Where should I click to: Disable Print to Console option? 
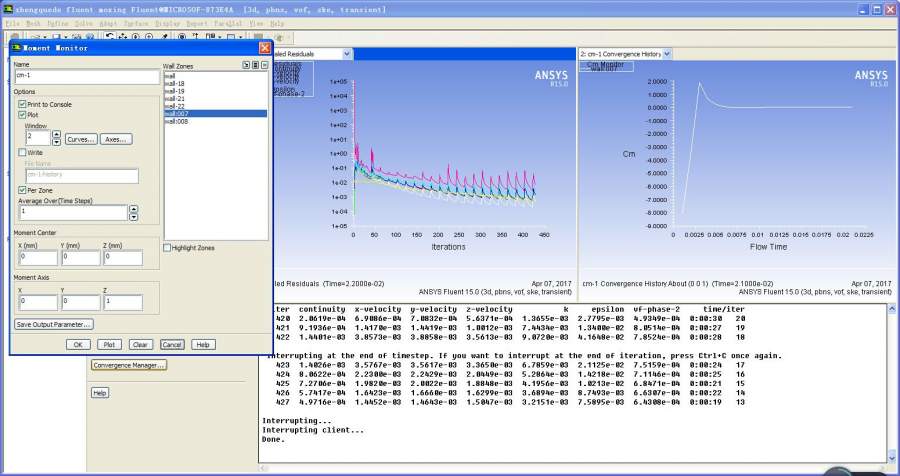click(x=22, y=104)
